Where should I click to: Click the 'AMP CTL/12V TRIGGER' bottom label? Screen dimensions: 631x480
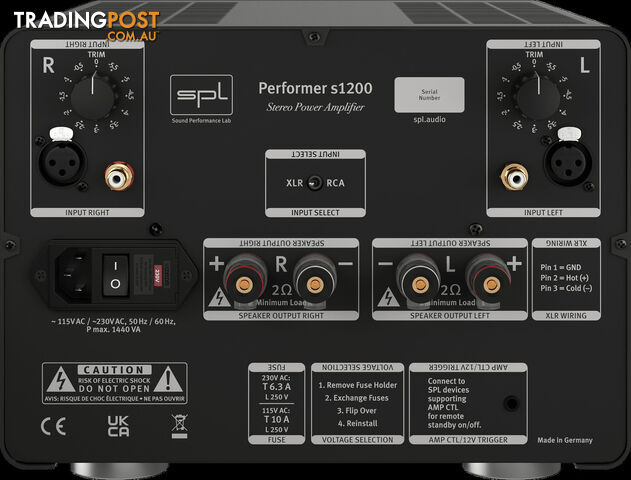(x=468, y=440)
